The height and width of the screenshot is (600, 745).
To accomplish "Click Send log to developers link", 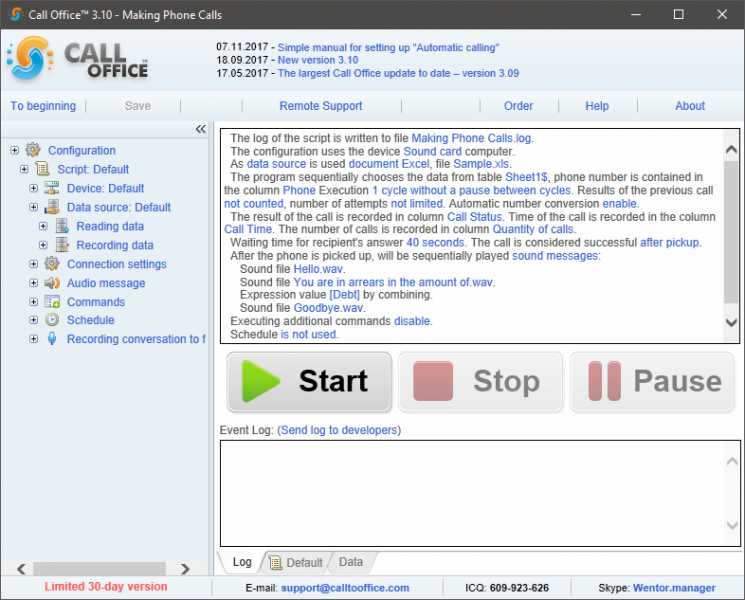I will [339, 430].
